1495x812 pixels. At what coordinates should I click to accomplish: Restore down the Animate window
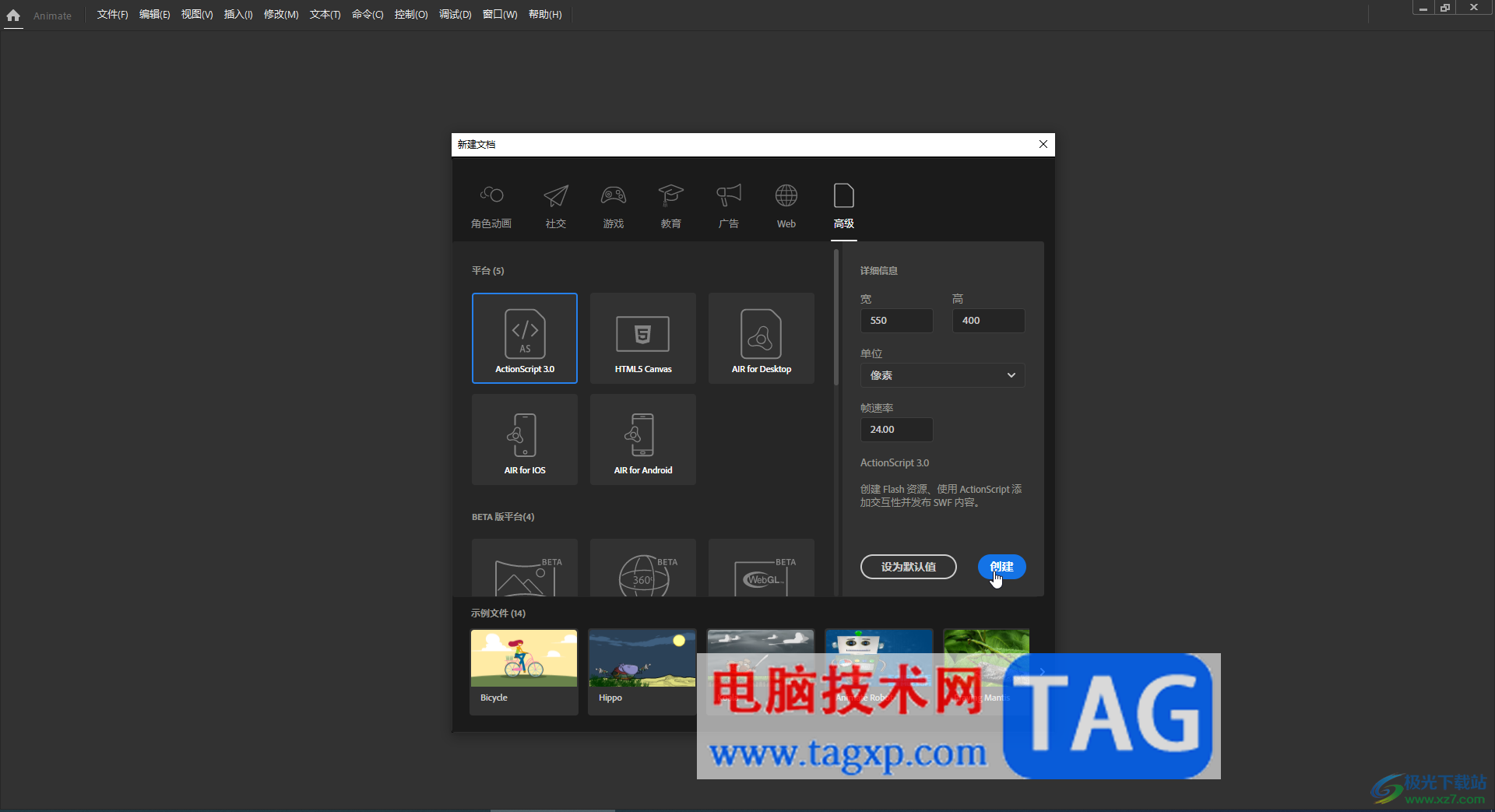point(1445,8)
